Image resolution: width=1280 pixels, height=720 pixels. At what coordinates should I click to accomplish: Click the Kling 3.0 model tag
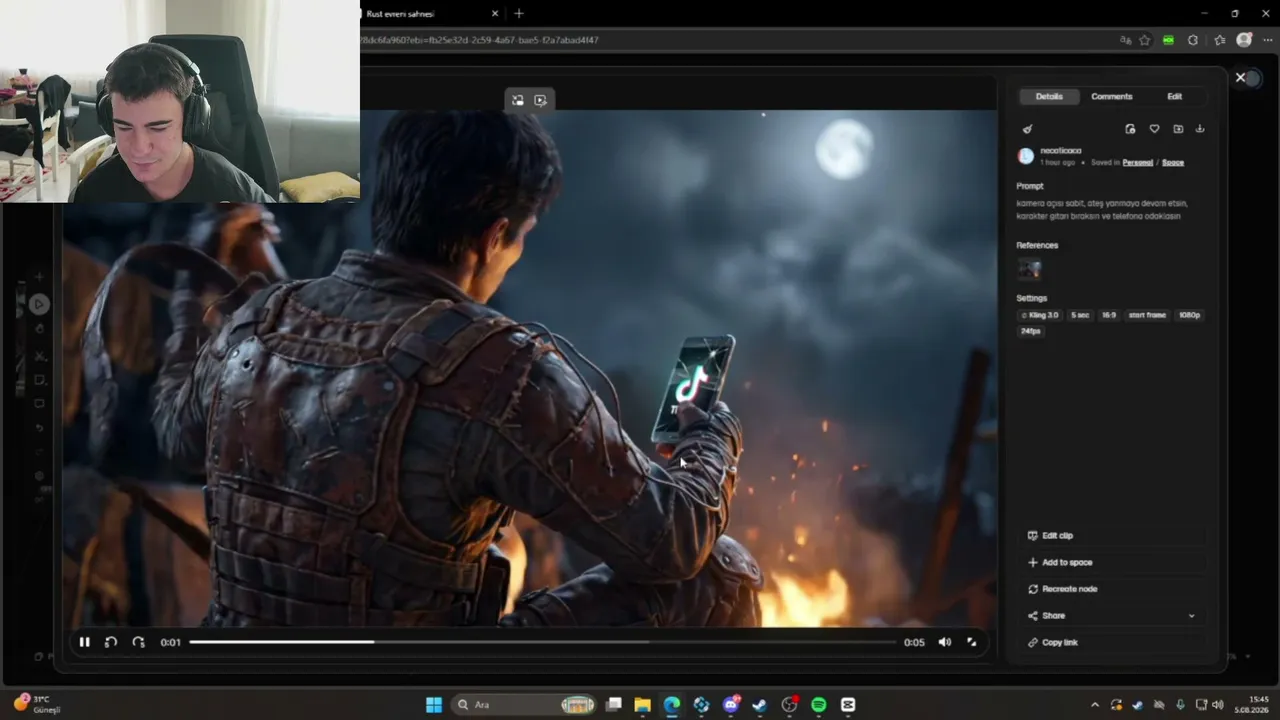point(1040,315)
